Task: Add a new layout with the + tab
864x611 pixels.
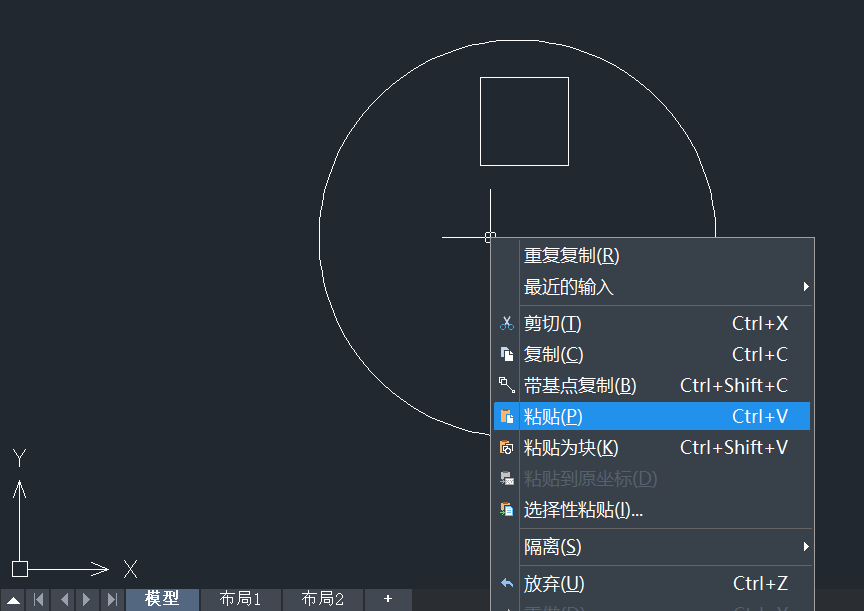Action: click(x=388, y=599)
